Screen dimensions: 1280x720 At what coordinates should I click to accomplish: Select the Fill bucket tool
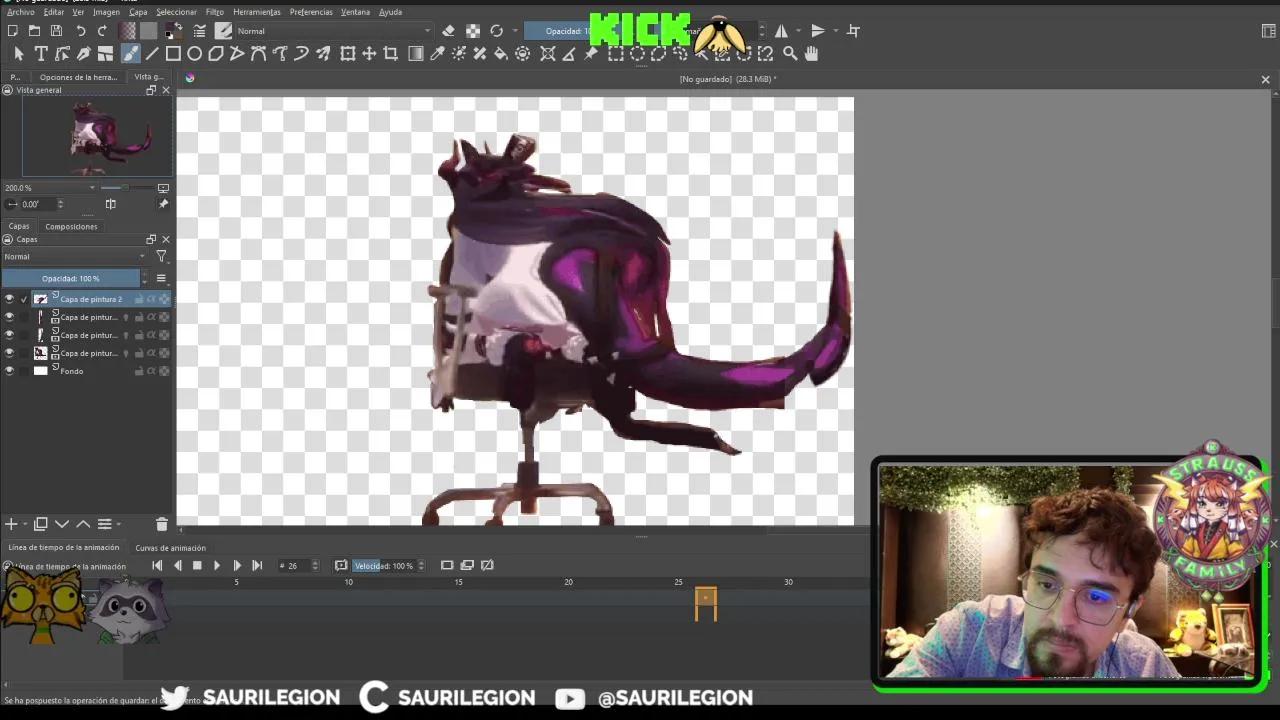[x=501, y=54]
